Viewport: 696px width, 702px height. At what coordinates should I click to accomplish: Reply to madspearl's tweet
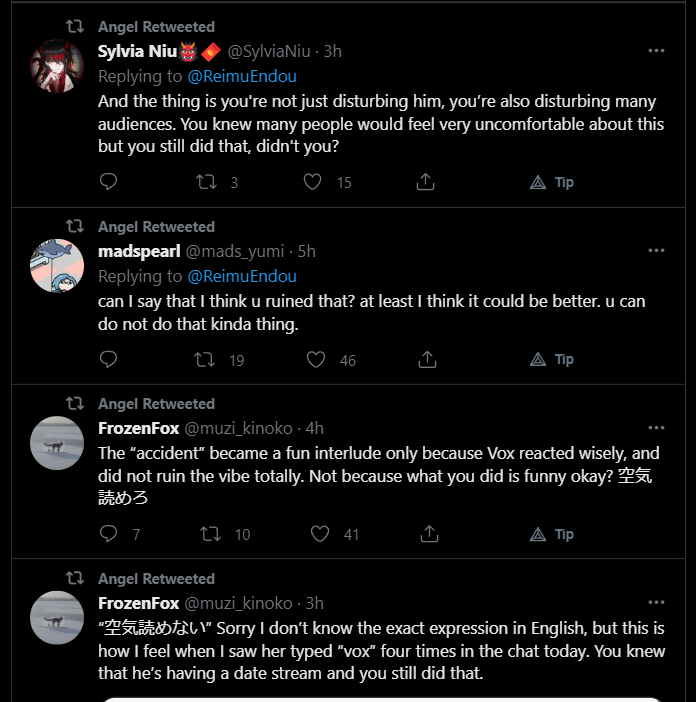(109, 359)
